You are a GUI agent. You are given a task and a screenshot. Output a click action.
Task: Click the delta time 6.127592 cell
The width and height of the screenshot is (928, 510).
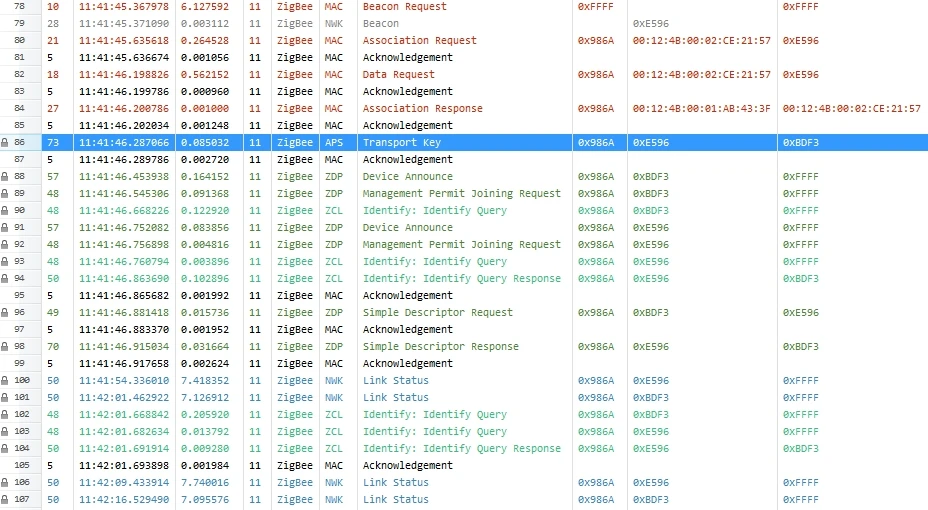click(205, 7)
